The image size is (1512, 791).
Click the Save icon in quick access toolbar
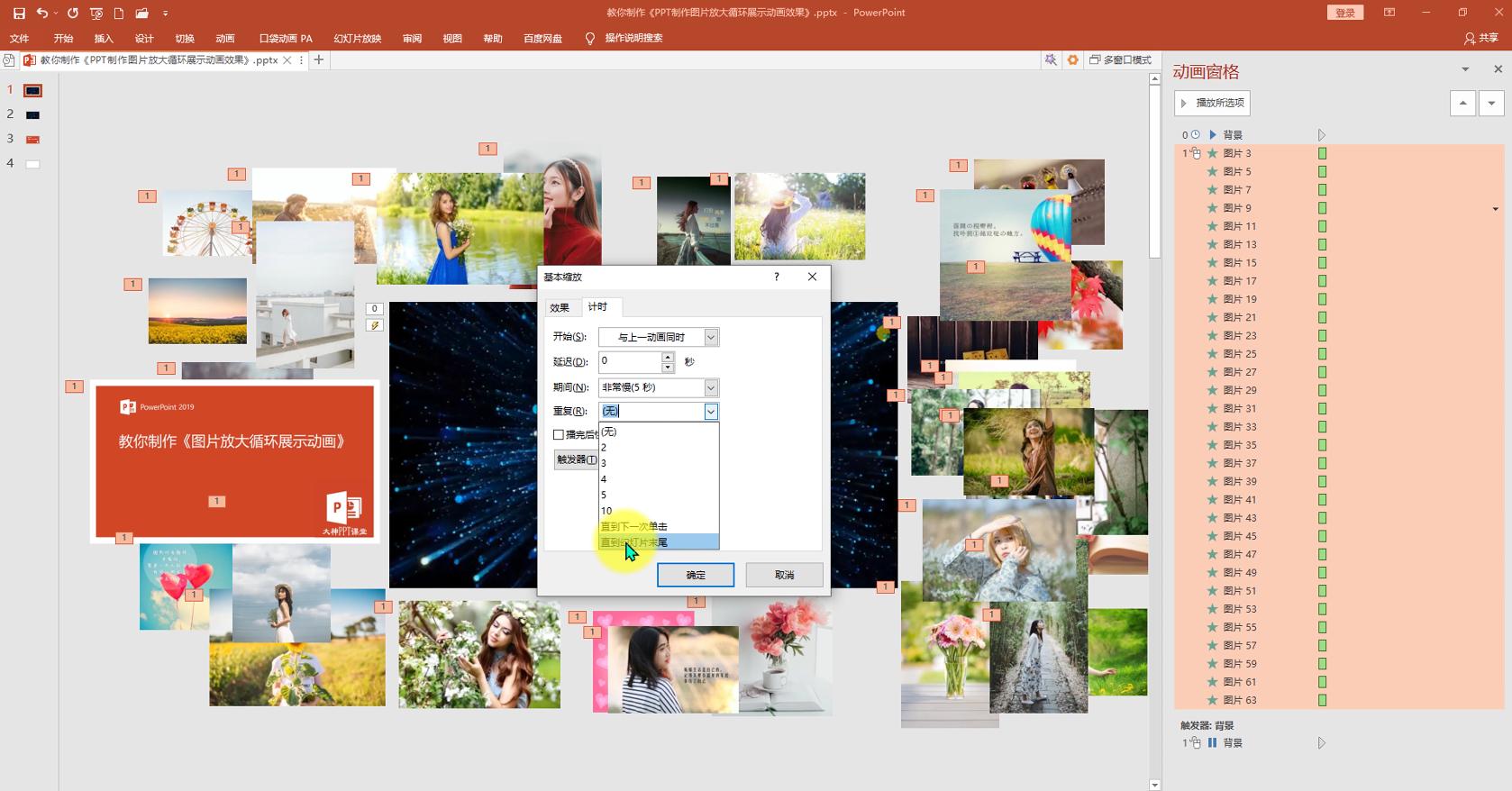(19, 14)
